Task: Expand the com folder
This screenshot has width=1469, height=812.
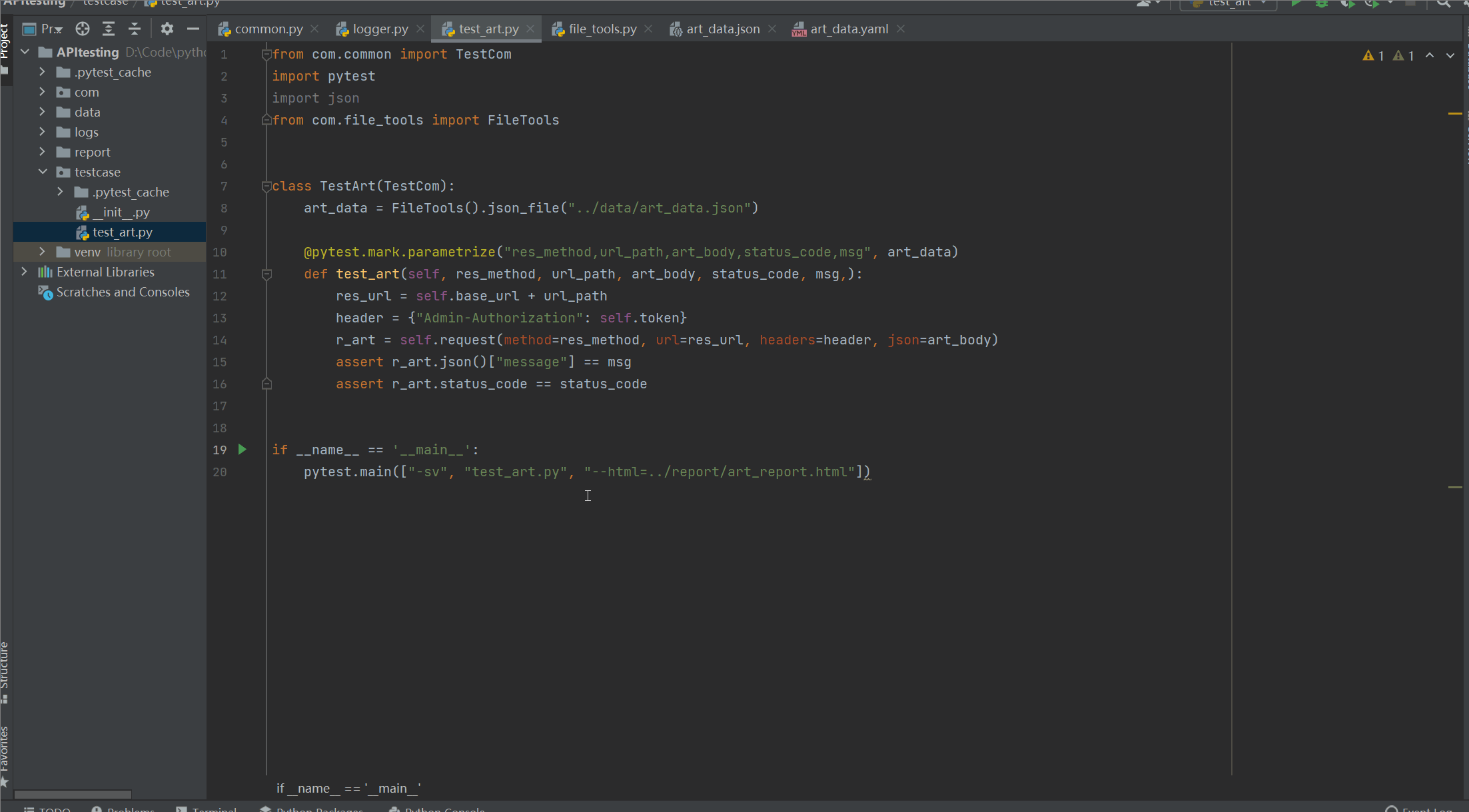Action: pos(43,92)
